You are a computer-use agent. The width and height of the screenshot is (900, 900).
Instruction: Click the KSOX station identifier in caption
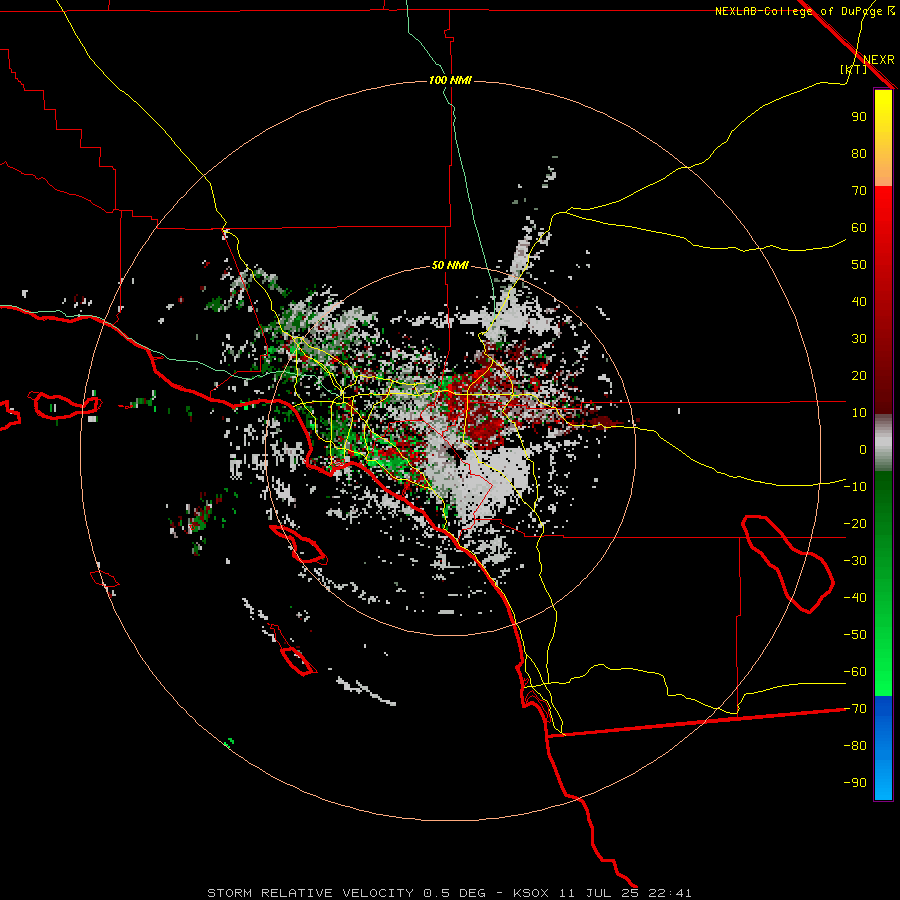[x=530, y=893]
